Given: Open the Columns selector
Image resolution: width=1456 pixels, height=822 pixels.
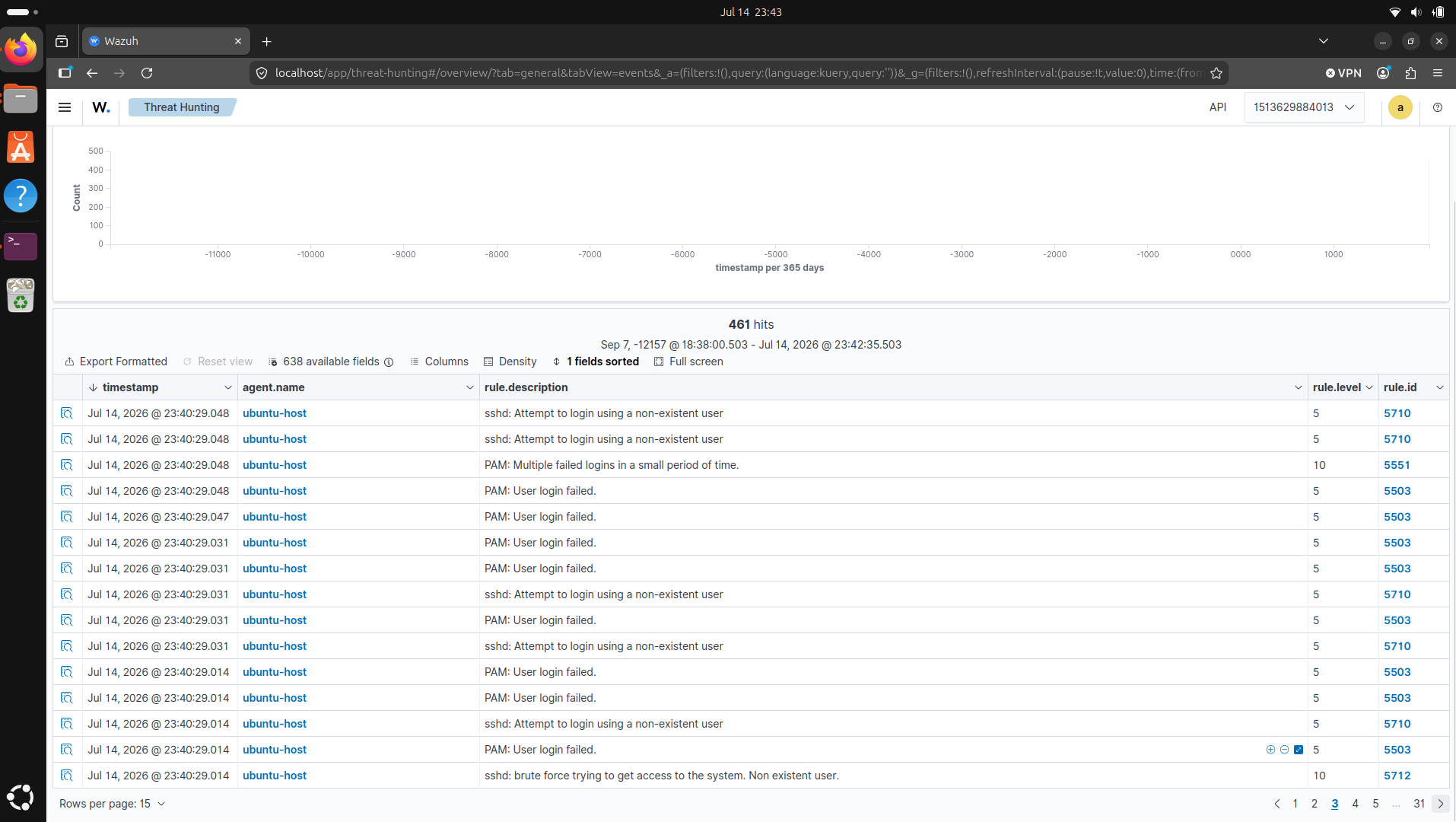Looking at the screenshot, I should click(439, 362).
